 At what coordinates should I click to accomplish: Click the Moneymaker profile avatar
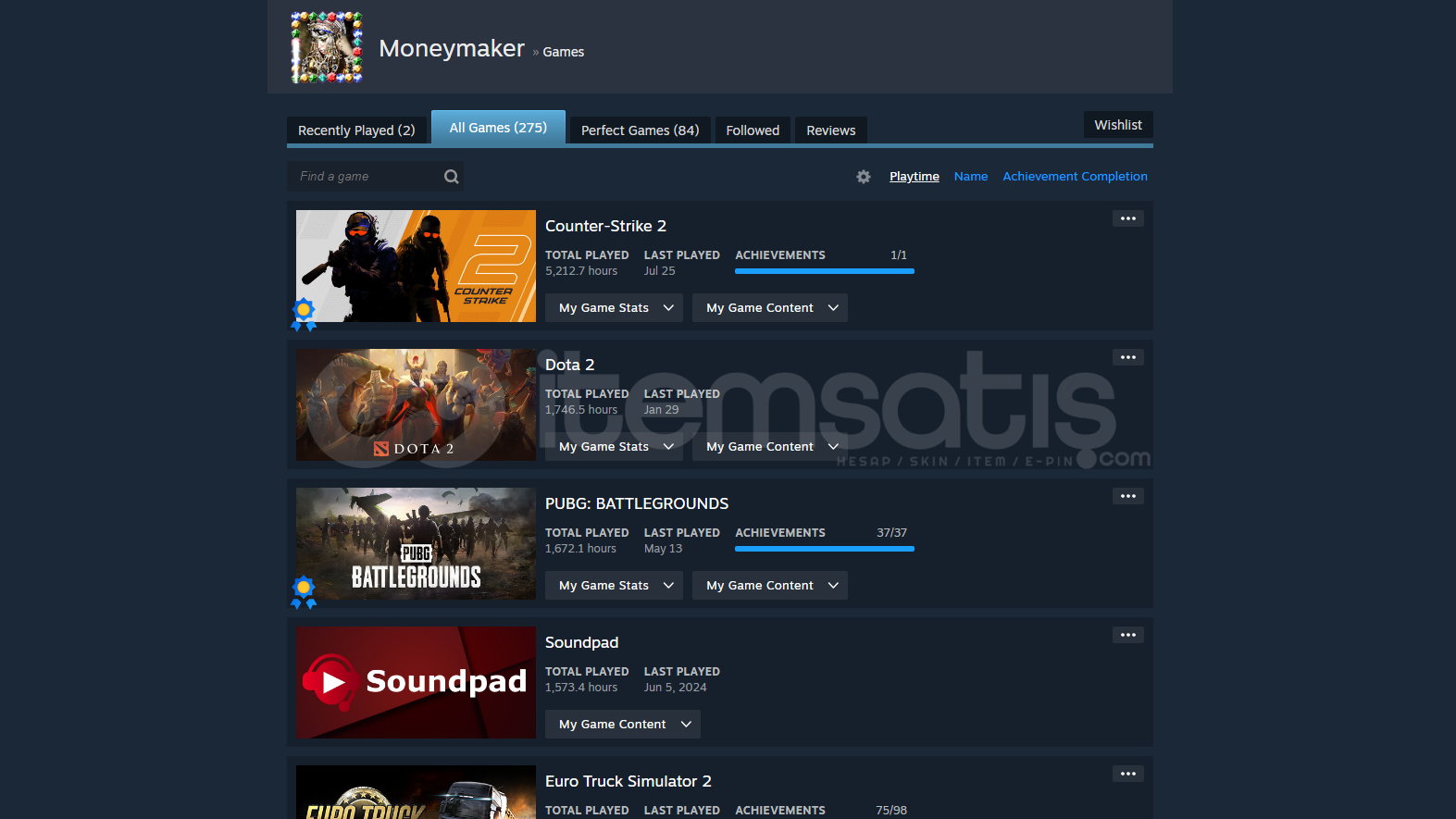pyautogui.click(x=327, y=47)
